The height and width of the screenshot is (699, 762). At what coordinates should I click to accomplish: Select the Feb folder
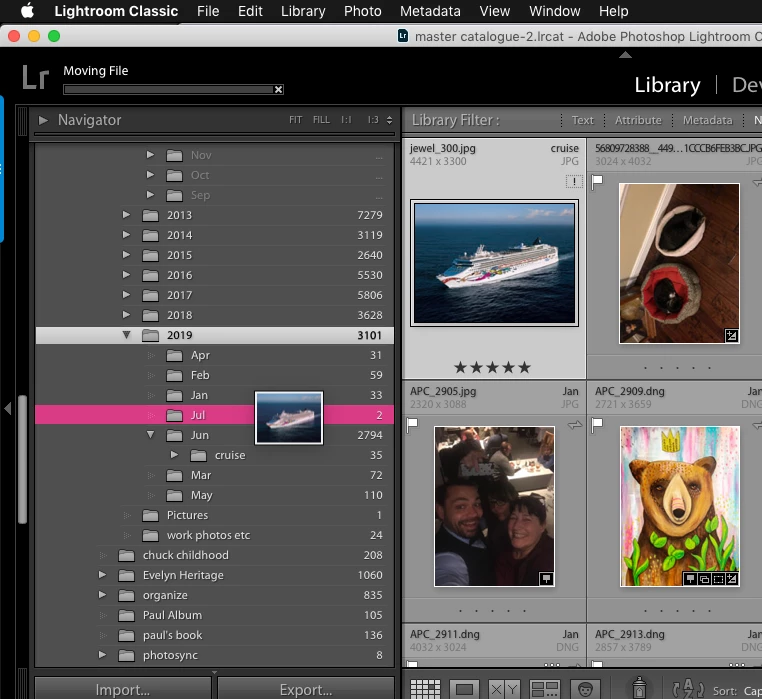click(x=214, y=375)
